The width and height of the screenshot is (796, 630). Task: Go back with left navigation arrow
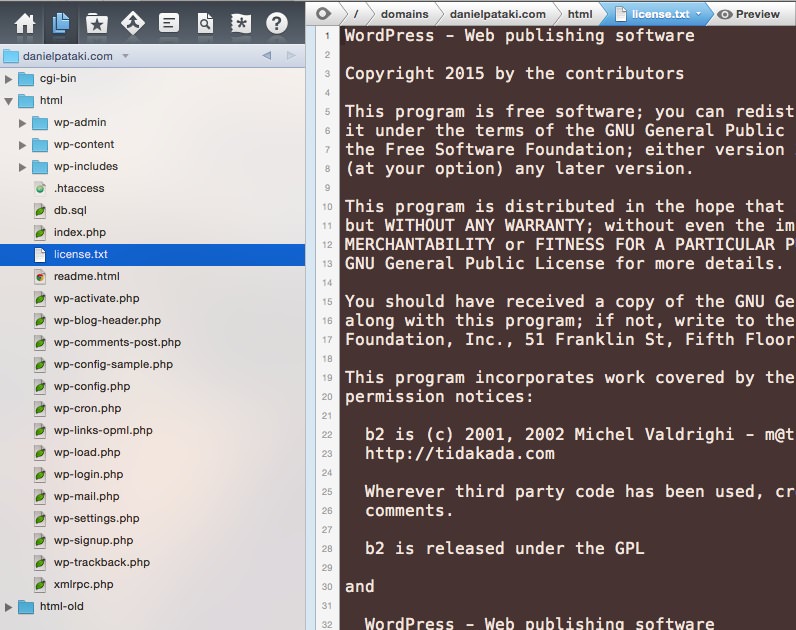click(267, 55)
